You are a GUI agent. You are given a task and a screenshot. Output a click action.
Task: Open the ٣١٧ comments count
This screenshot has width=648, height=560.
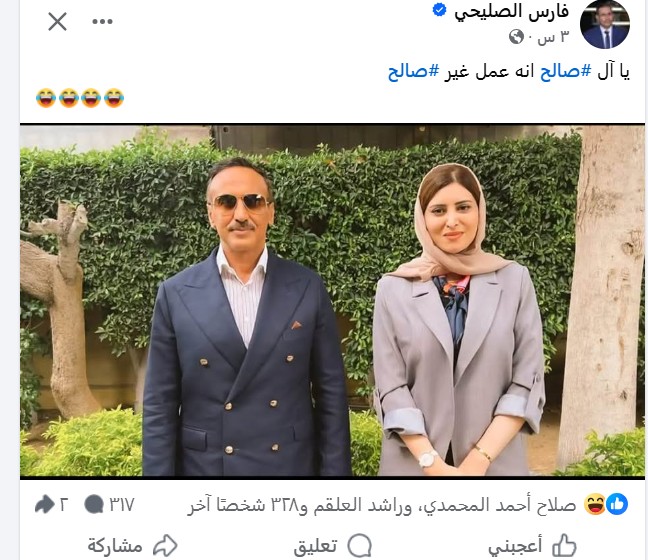click(x=109, y=505)
